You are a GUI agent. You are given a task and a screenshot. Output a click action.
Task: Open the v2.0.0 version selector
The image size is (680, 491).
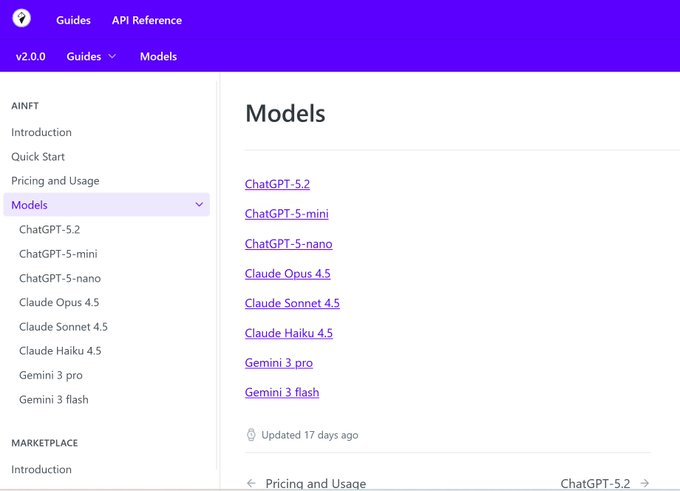pos(30,56)
